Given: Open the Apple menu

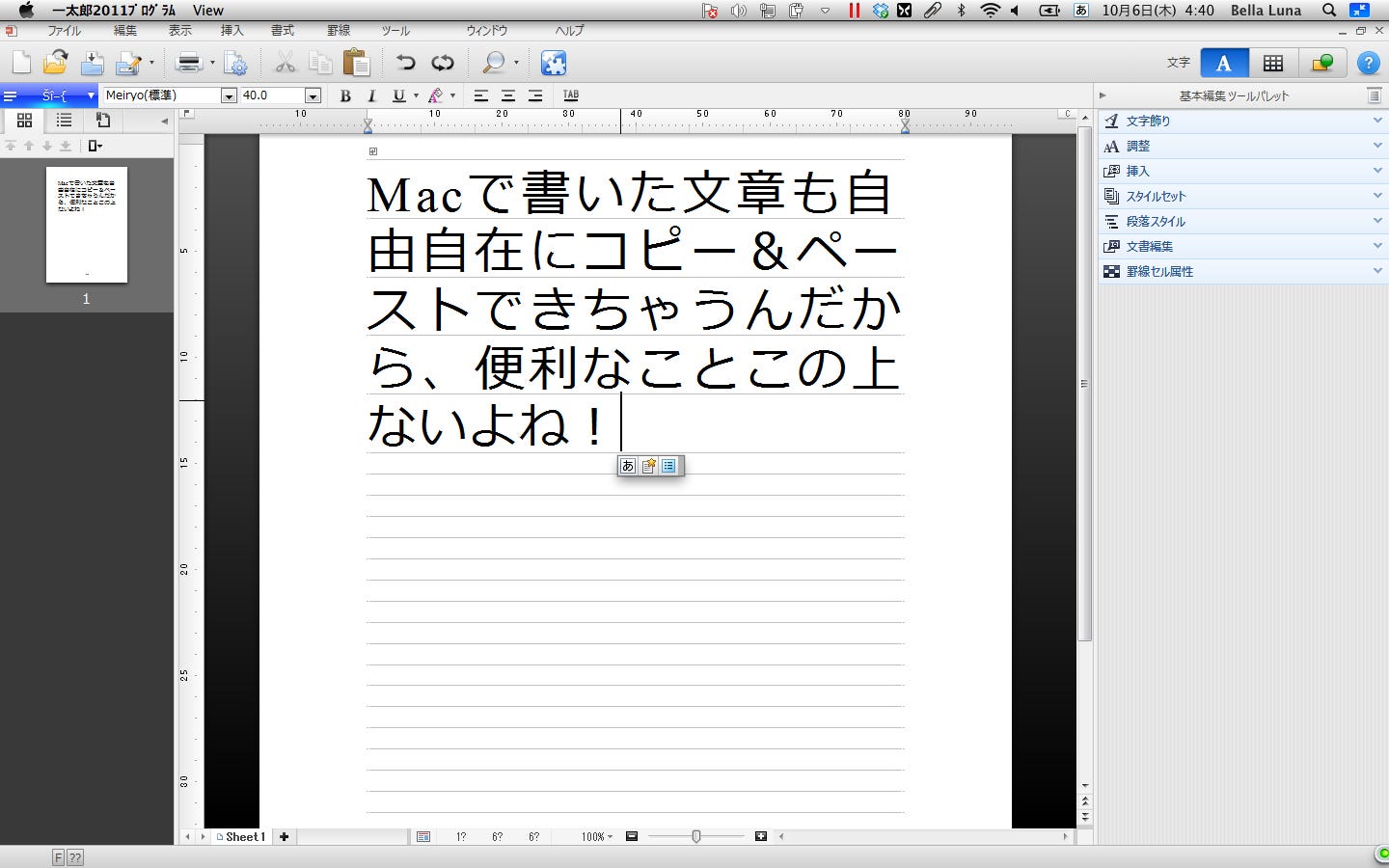Looking at the screenshot, I should coord(26,11).
